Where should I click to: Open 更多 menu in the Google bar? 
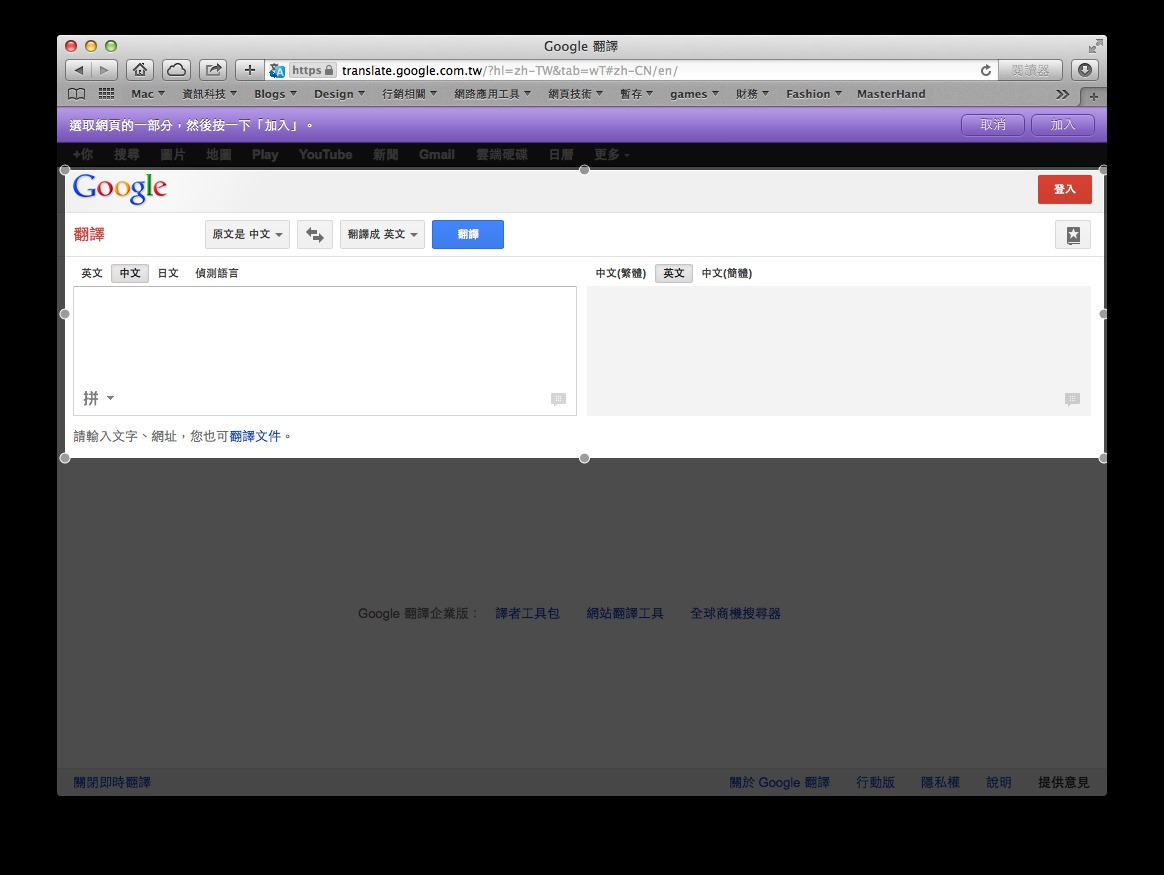611,154
